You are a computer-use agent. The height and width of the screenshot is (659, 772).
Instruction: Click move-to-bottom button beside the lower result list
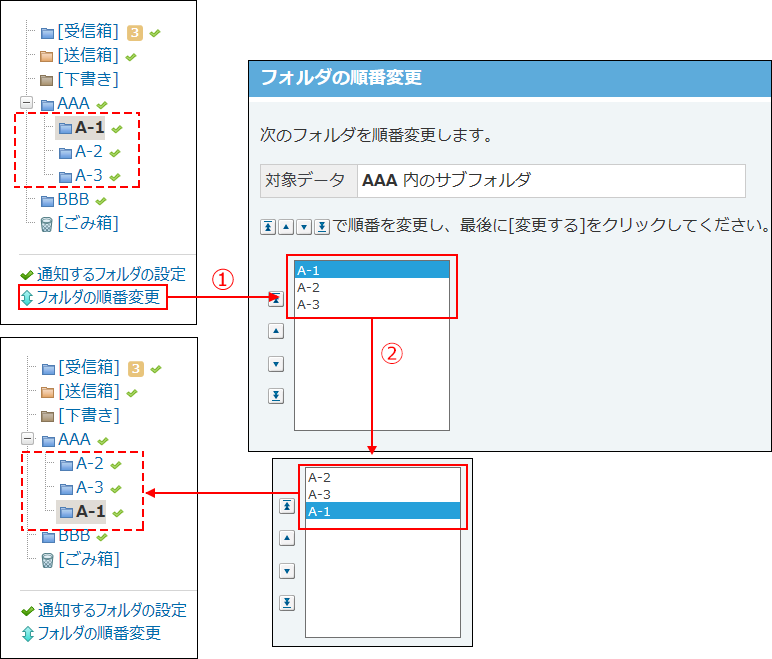(x=287, y=602)
